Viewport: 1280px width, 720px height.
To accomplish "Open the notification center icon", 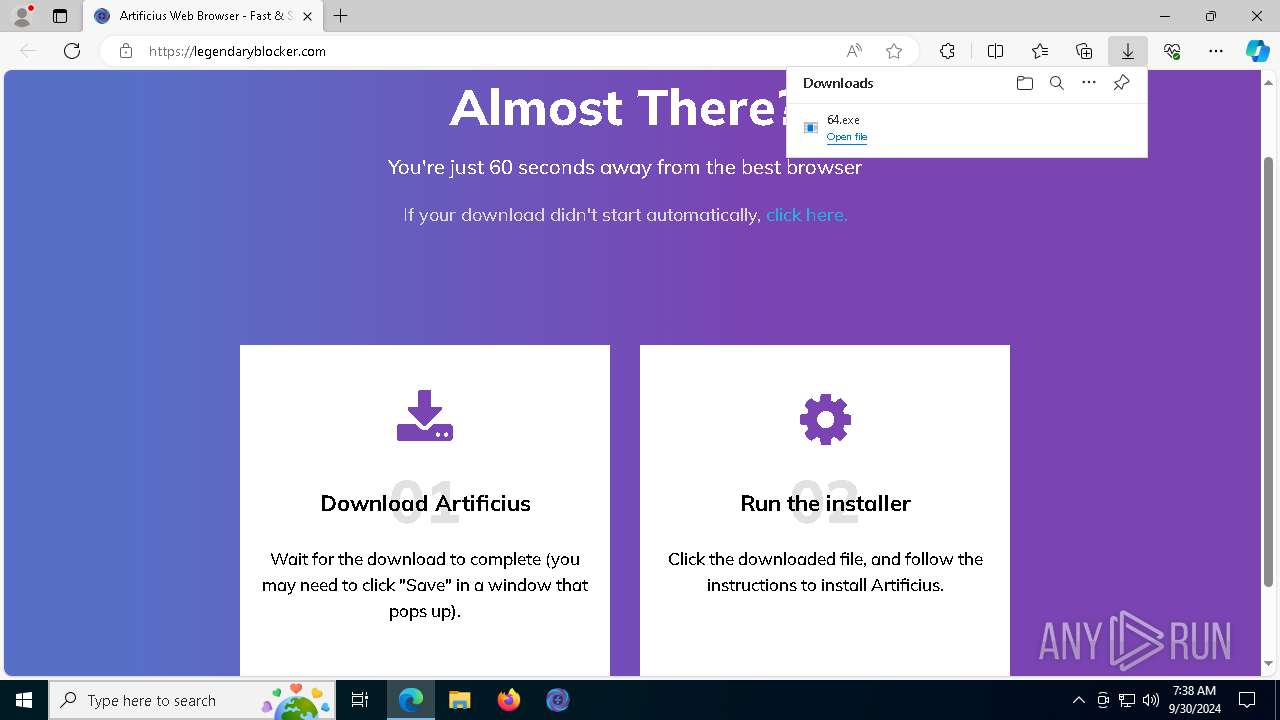I will (x=1247, y=700).
